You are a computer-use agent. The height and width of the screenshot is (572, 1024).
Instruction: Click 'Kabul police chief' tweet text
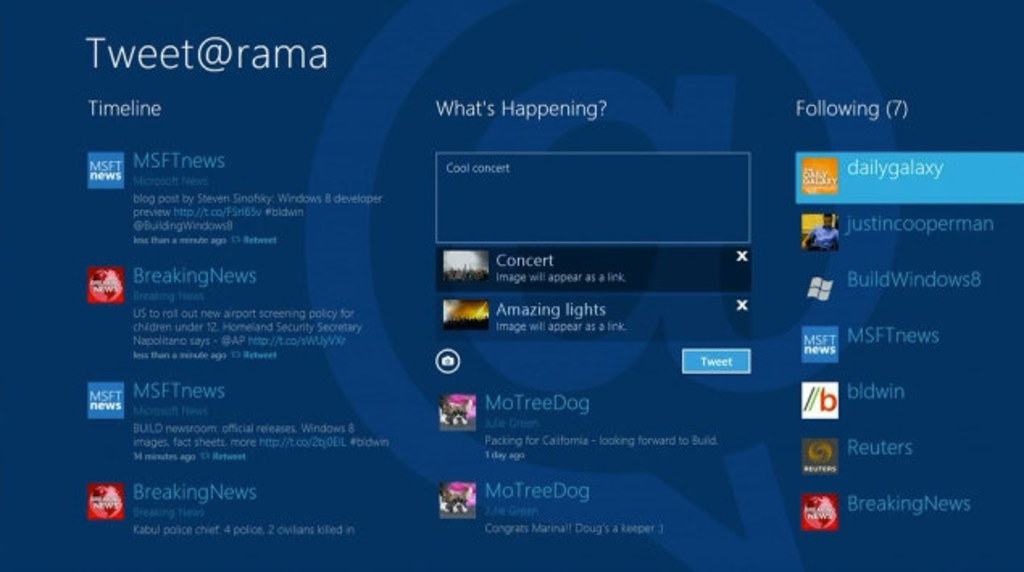[x=244, y=530]
